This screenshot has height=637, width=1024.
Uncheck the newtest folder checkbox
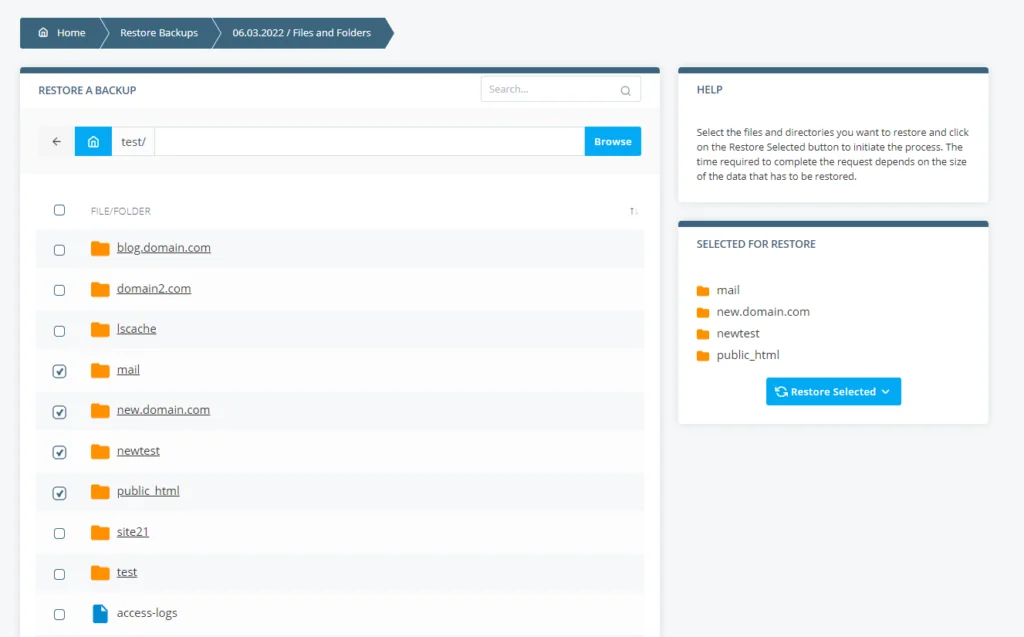point(59,452)
